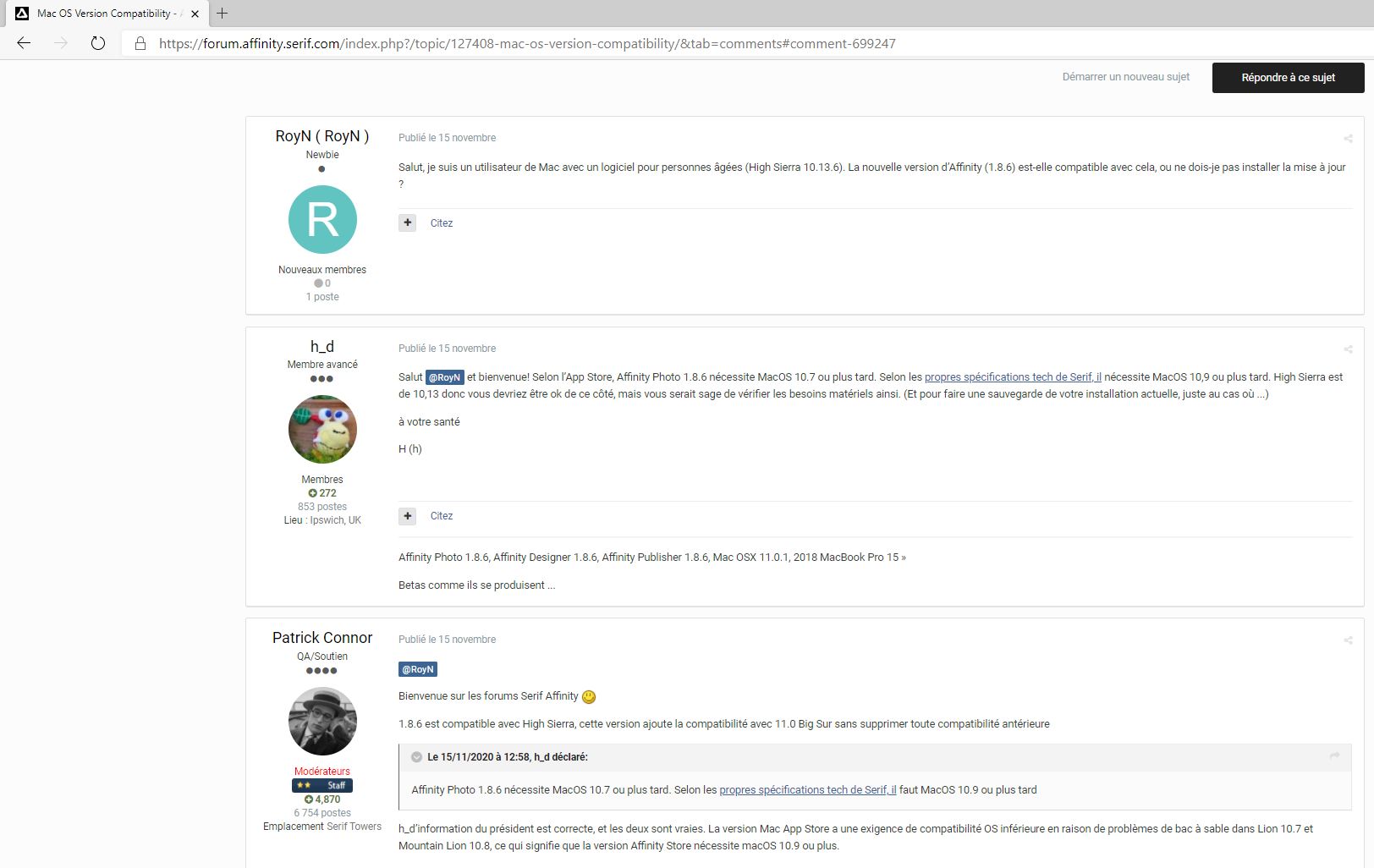Click RoyN's reputation count 0
The height and width of the screenshot is (868, 1374).
point(322,283)
